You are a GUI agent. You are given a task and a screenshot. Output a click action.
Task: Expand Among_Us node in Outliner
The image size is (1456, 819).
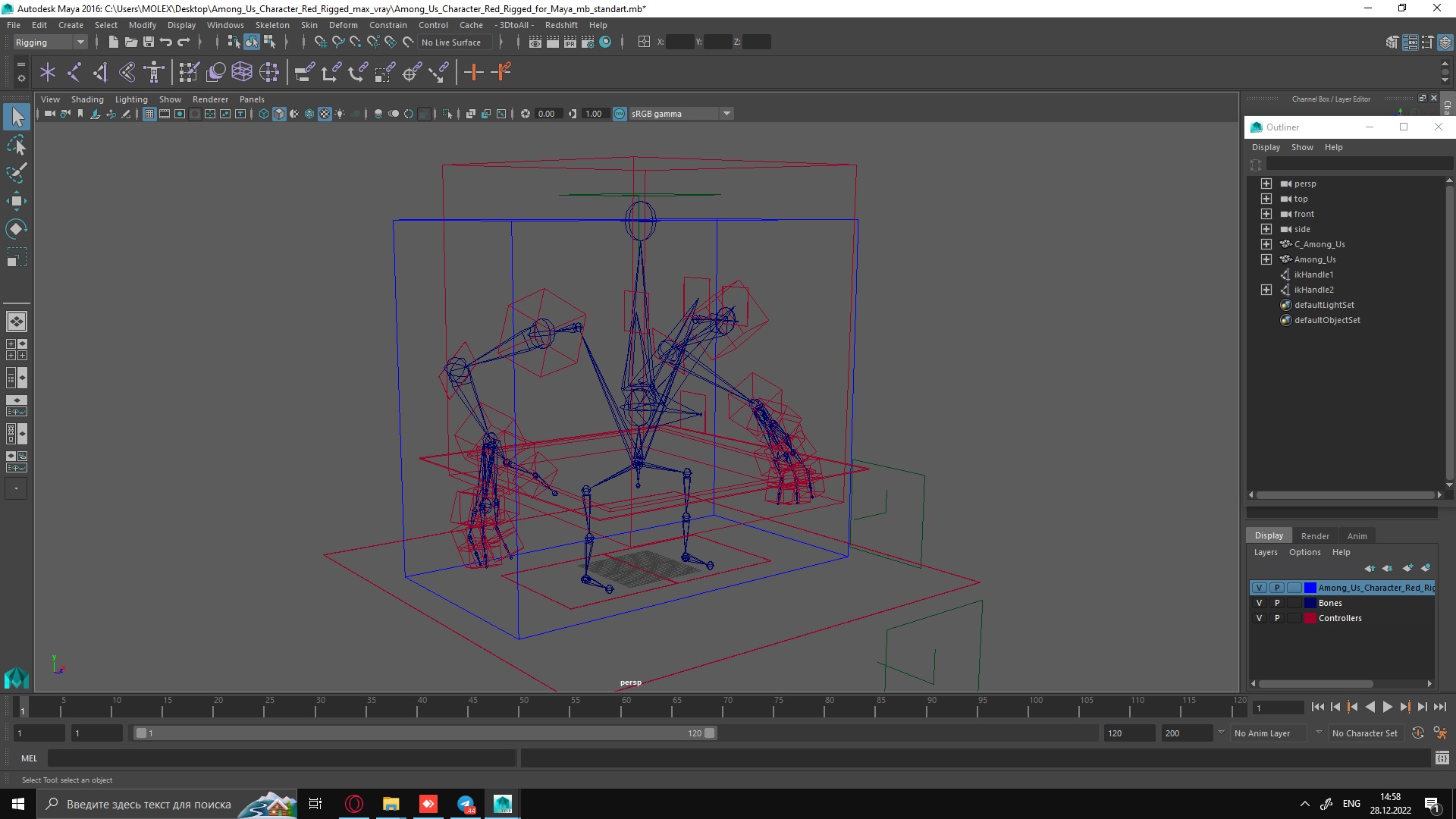[x=1266, y=259]
